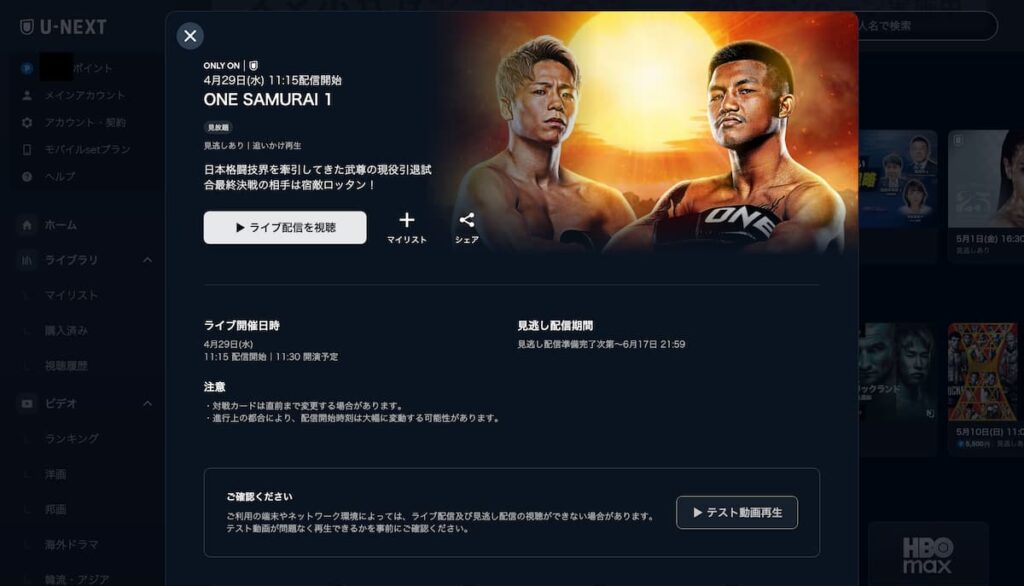Collapse the ビデオ section chevron
The image size is (1024, 586).
(x=148, y=404)
